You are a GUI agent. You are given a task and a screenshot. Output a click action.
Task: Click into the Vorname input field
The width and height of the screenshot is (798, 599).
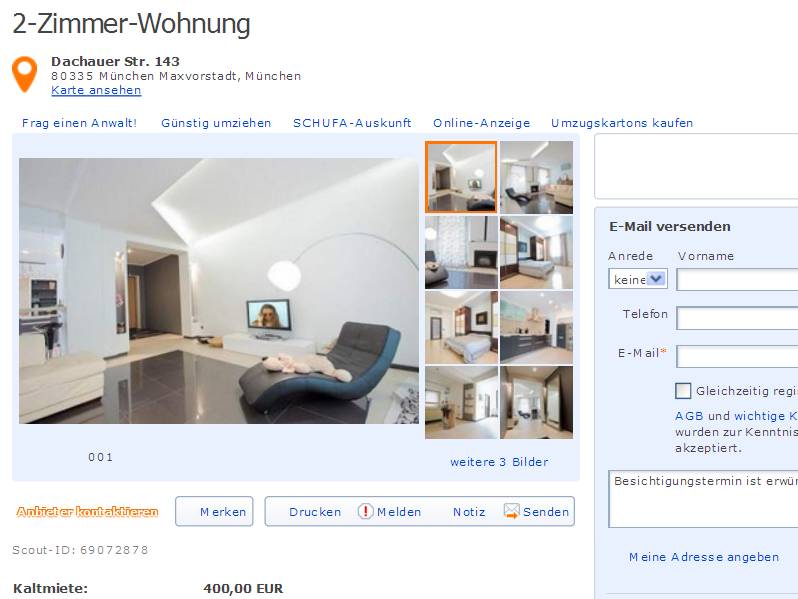tap(737, 280)
